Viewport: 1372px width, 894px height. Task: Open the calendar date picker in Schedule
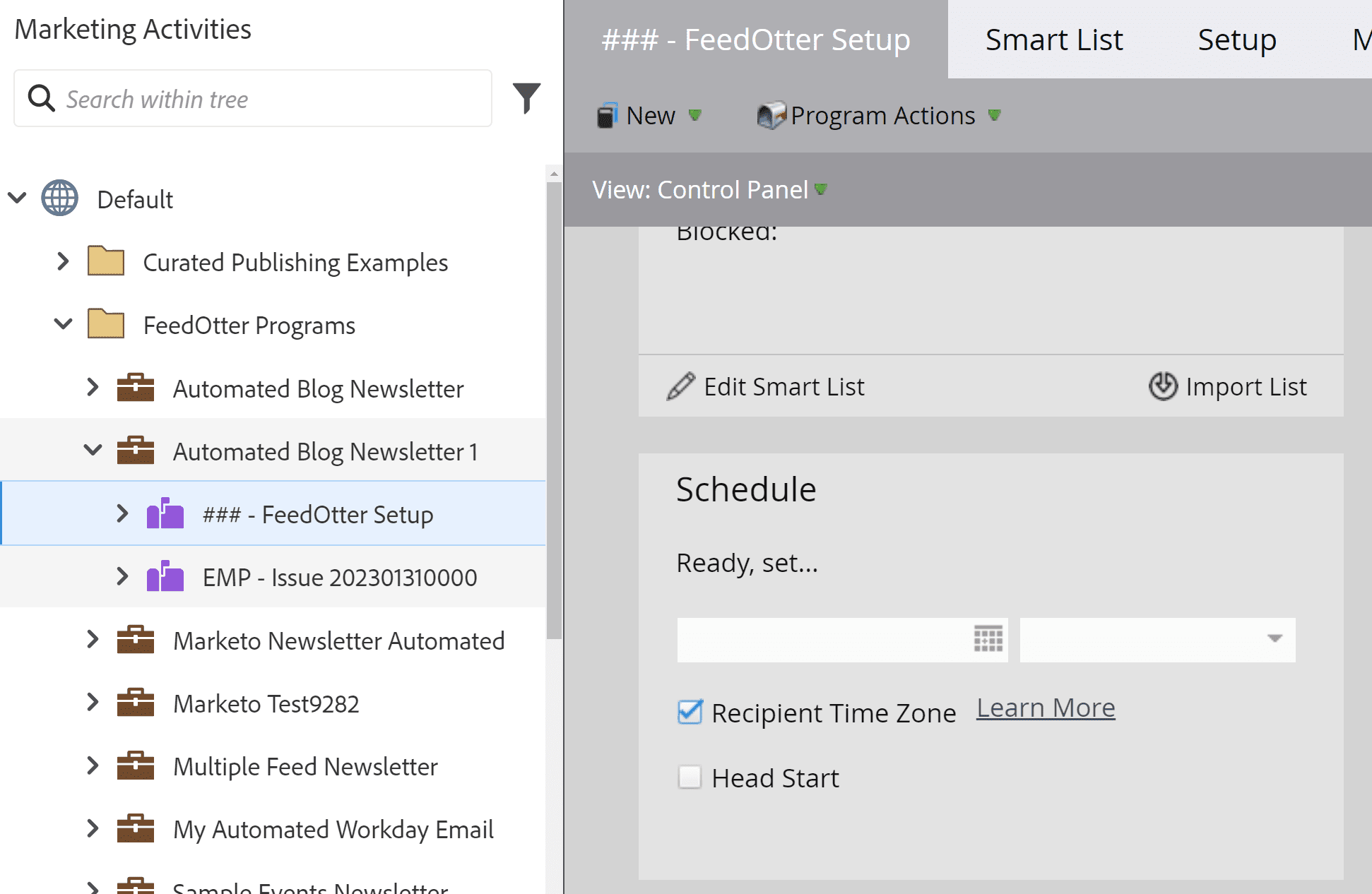click(x=987, y=639)
